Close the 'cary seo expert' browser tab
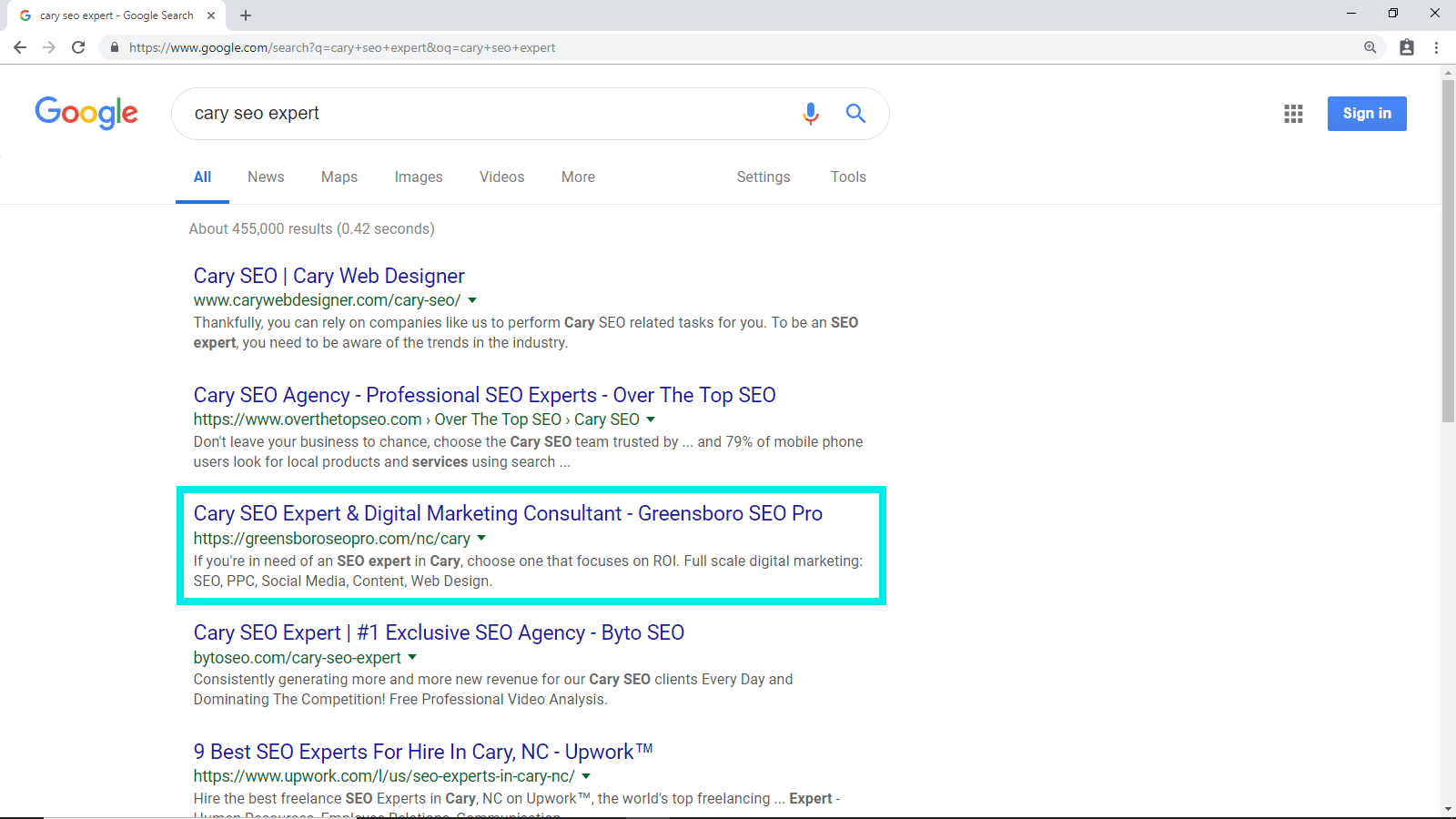This screenshot has width=1456, height=819. tap(211, 15)
